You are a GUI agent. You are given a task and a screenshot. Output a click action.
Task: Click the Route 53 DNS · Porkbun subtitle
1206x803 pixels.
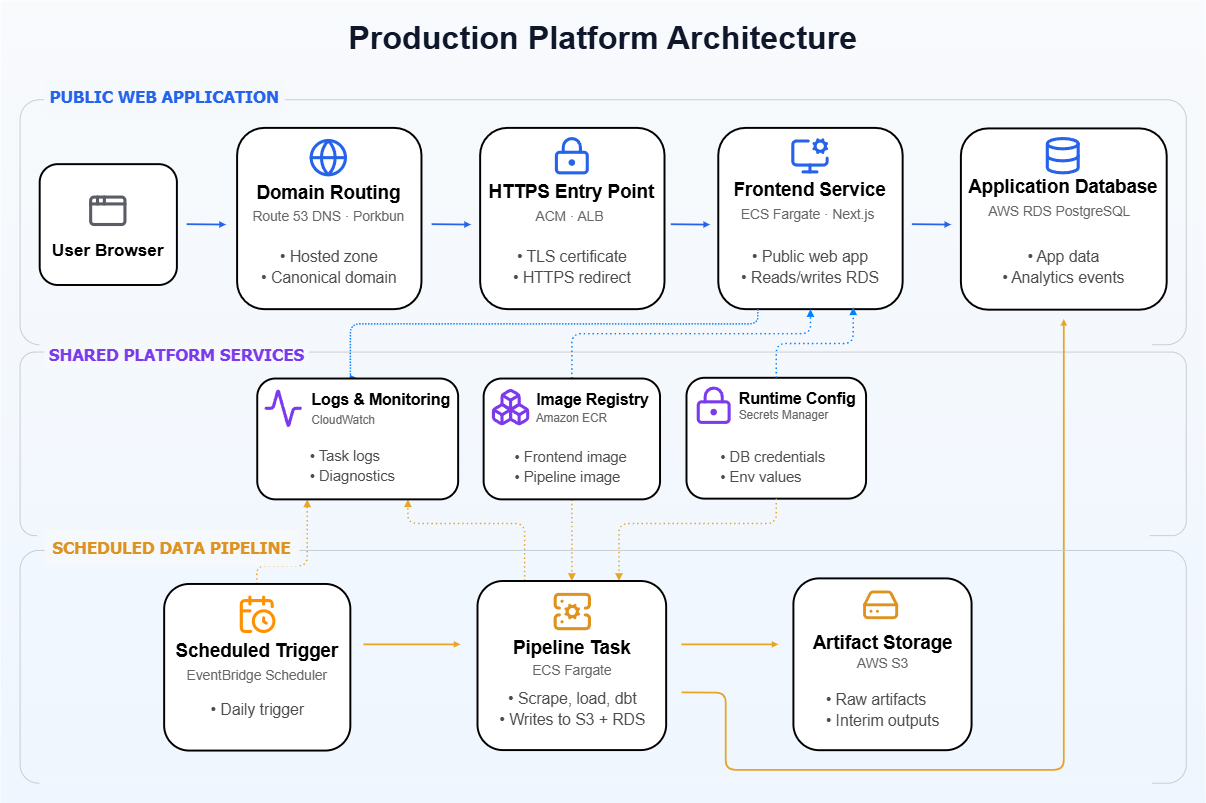tap(328, 216)
